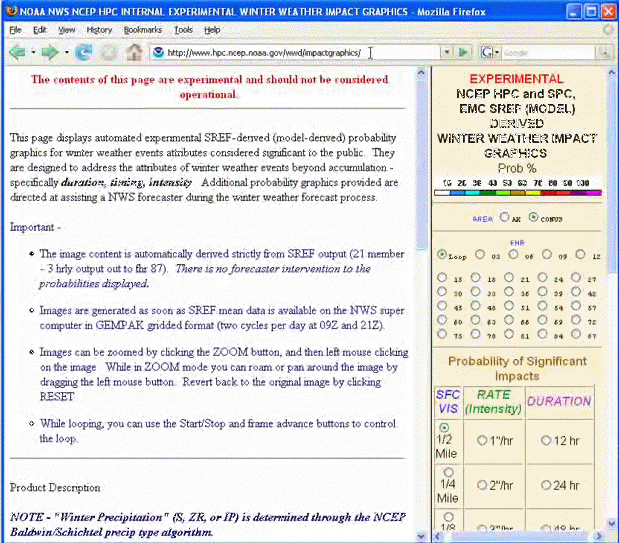Open the Back history dropdown arrow

pyautogui.click(x=33, y=52)
